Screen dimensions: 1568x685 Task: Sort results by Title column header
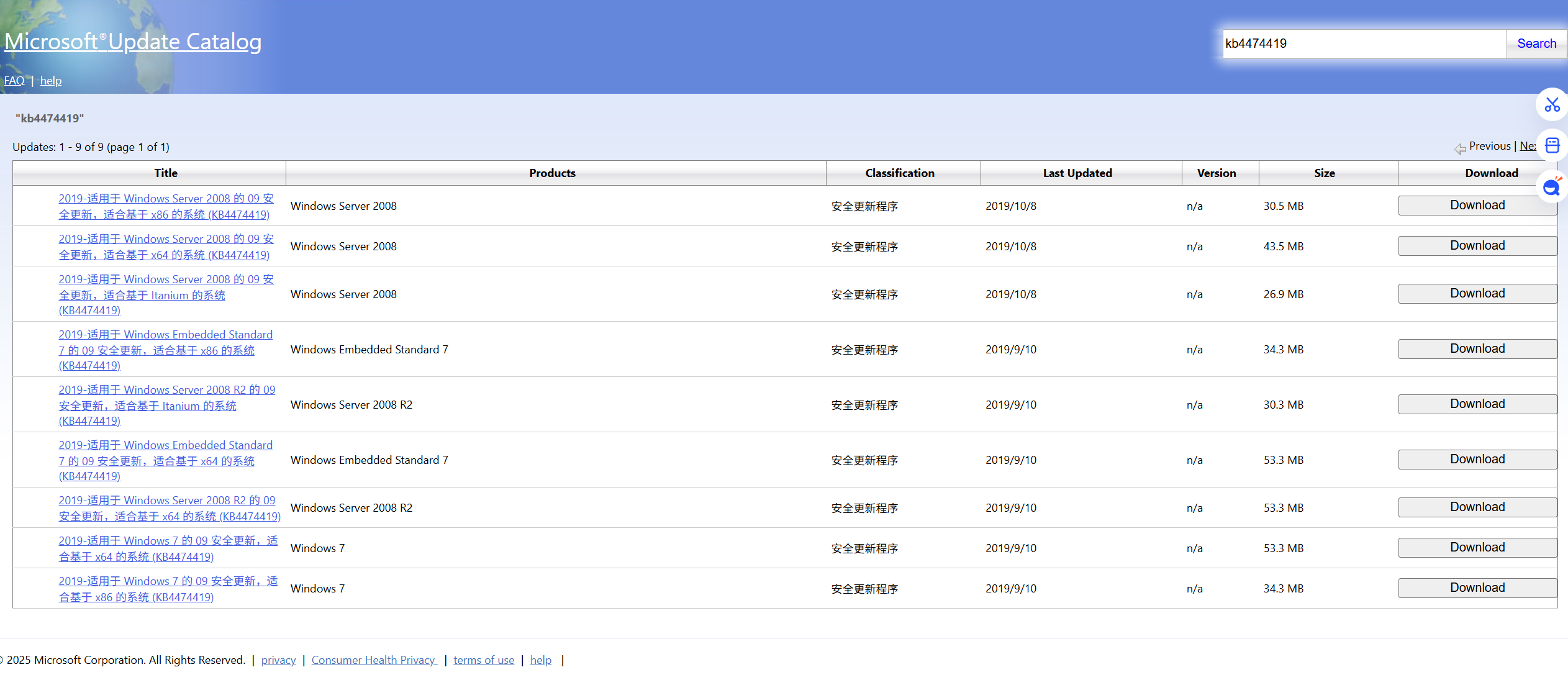165,173
